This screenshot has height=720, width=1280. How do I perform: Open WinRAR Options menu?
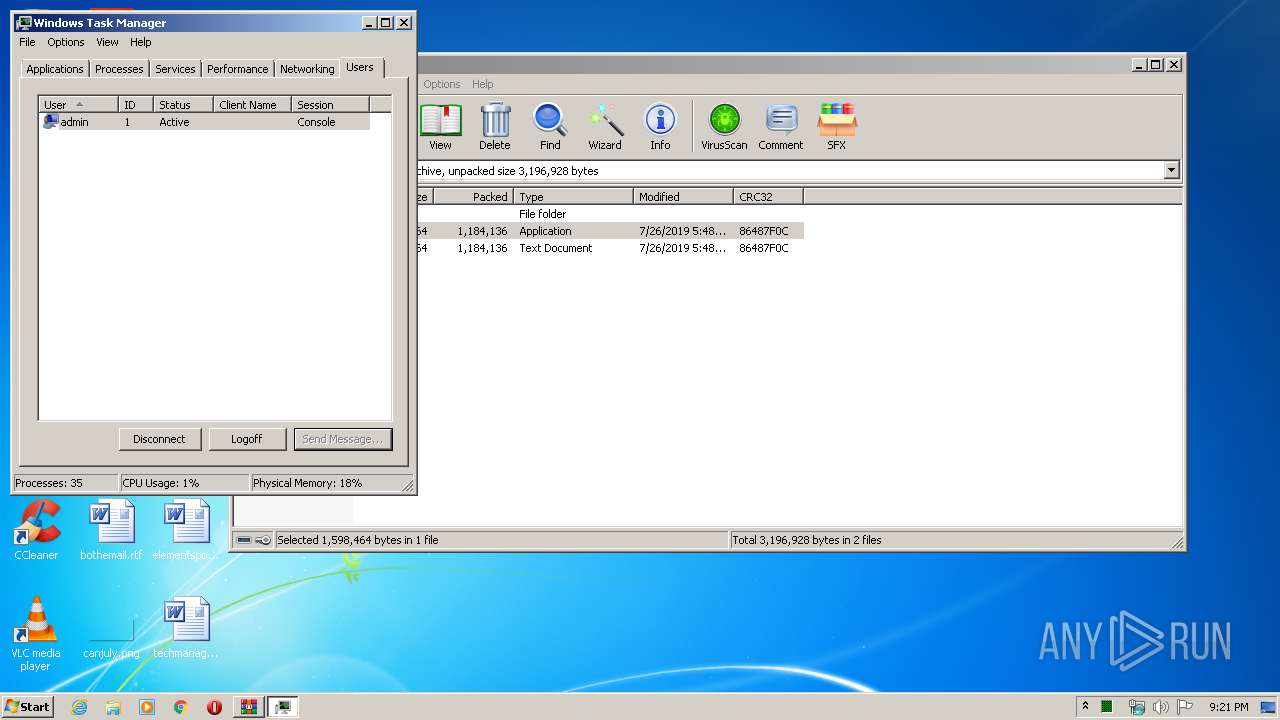[442, 84]
